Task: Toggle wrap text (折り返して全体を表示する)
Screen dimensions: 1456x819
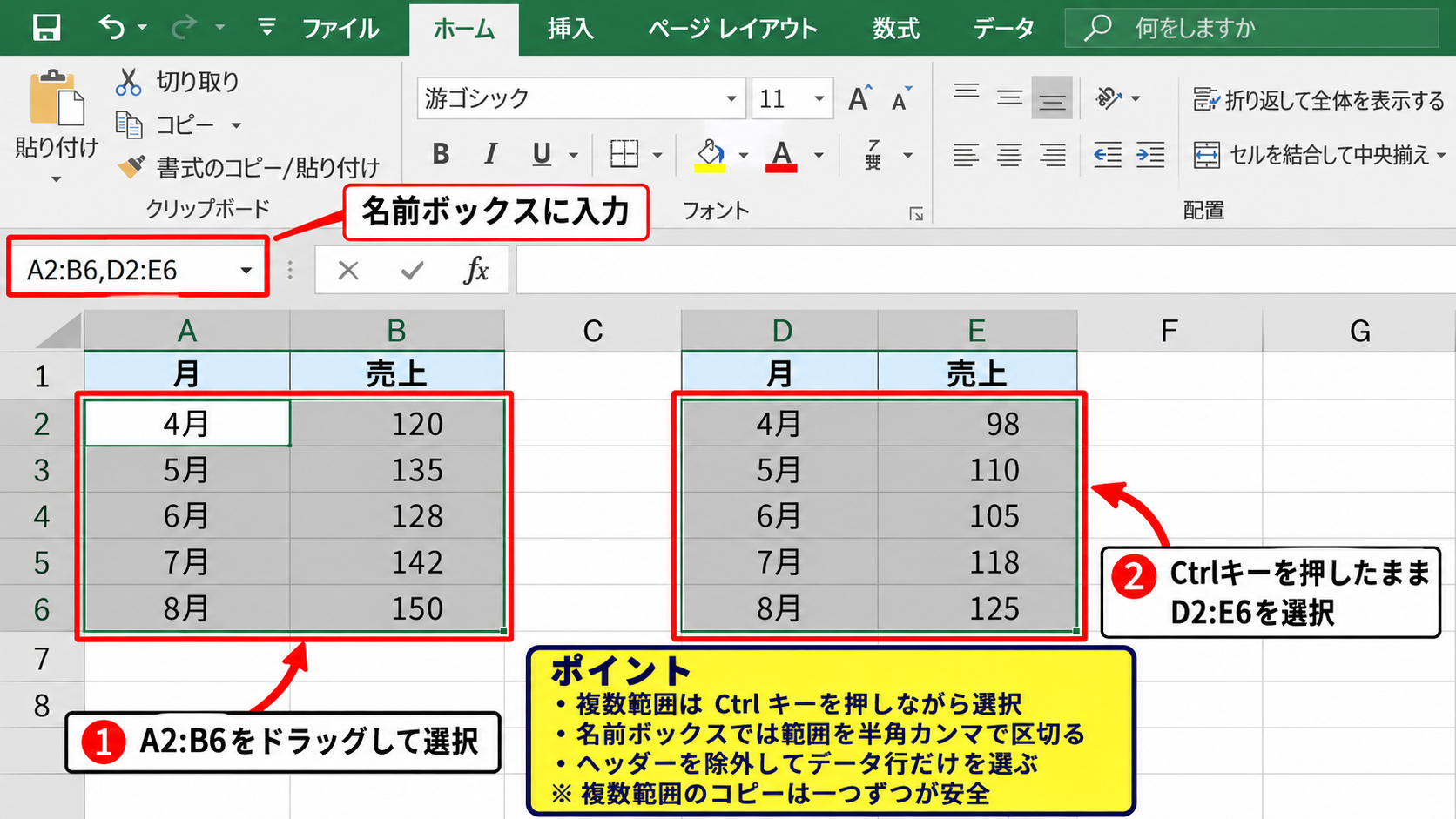Action: [1318, 100]
